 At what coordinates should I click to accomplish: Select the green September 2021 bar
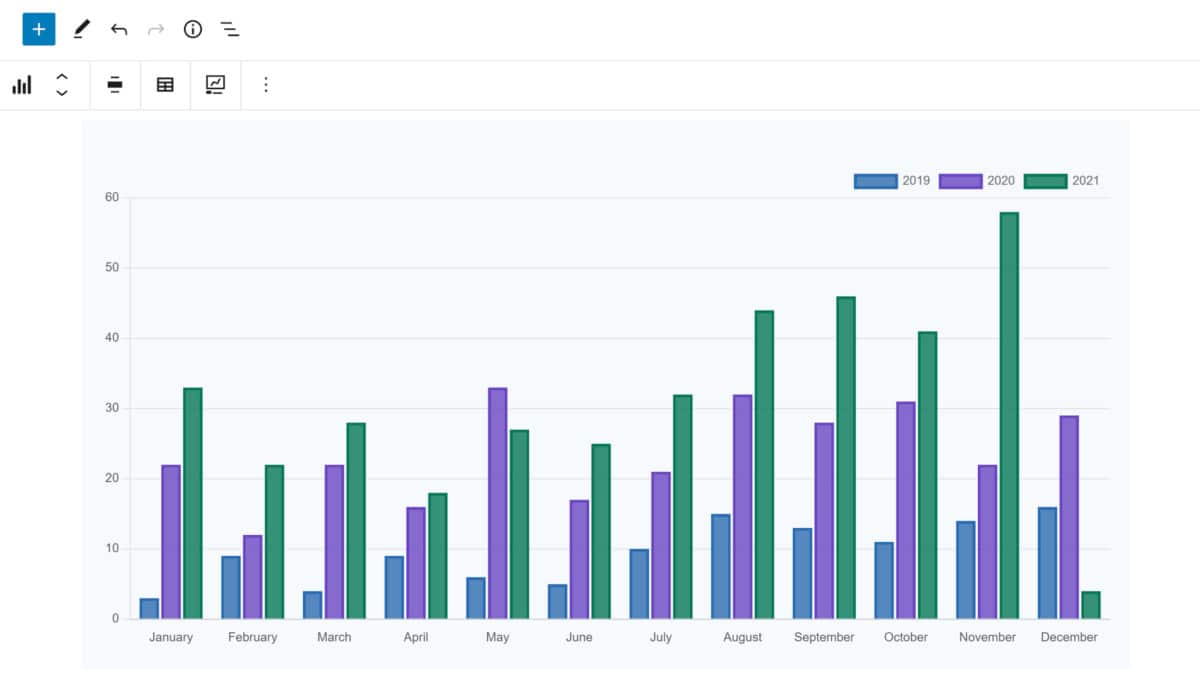point(846,457)
